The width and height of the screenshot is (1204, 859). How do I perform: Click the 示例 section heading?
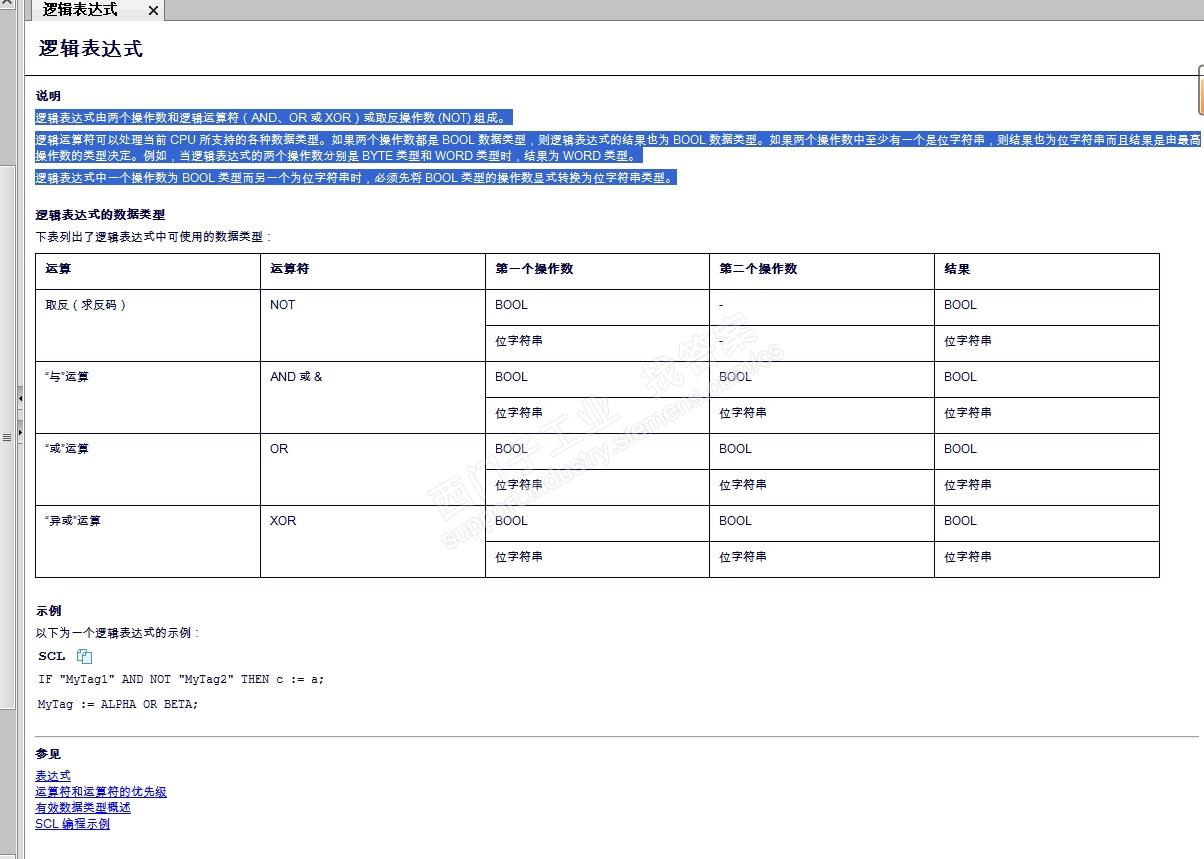tap(48, 611)
